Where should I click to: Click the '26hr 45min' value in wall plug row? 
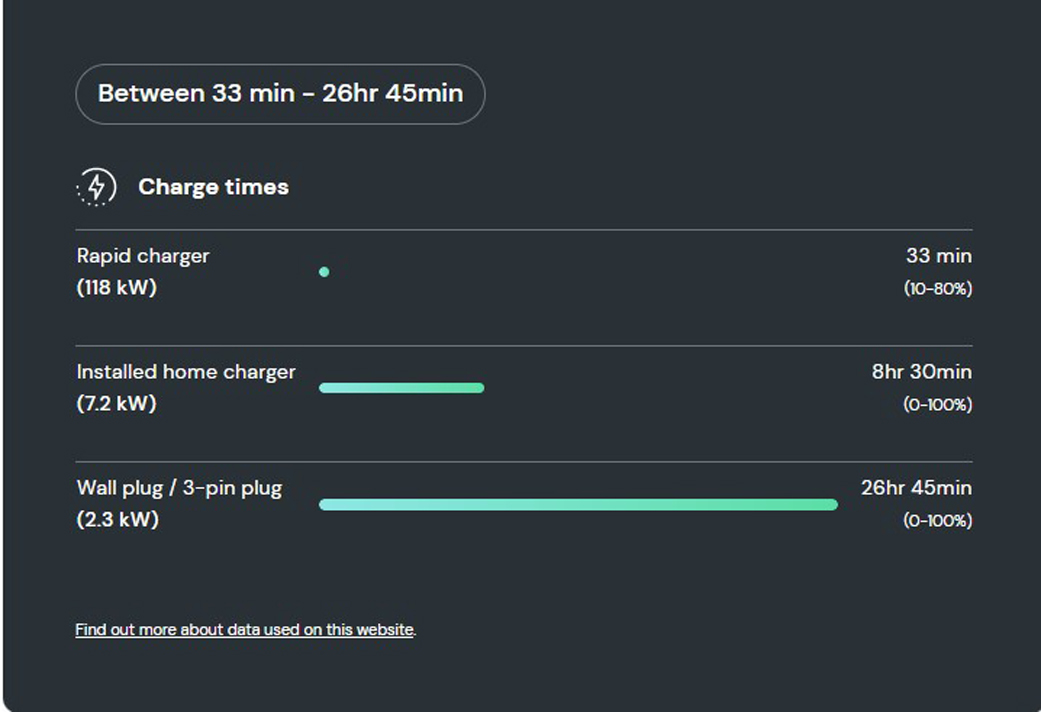pos(916,488)
